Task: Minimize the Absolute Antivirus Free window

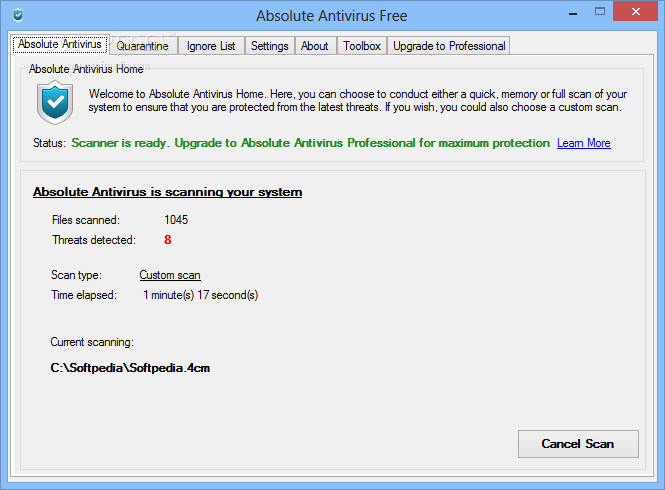Action: click(x=573, y=14)
